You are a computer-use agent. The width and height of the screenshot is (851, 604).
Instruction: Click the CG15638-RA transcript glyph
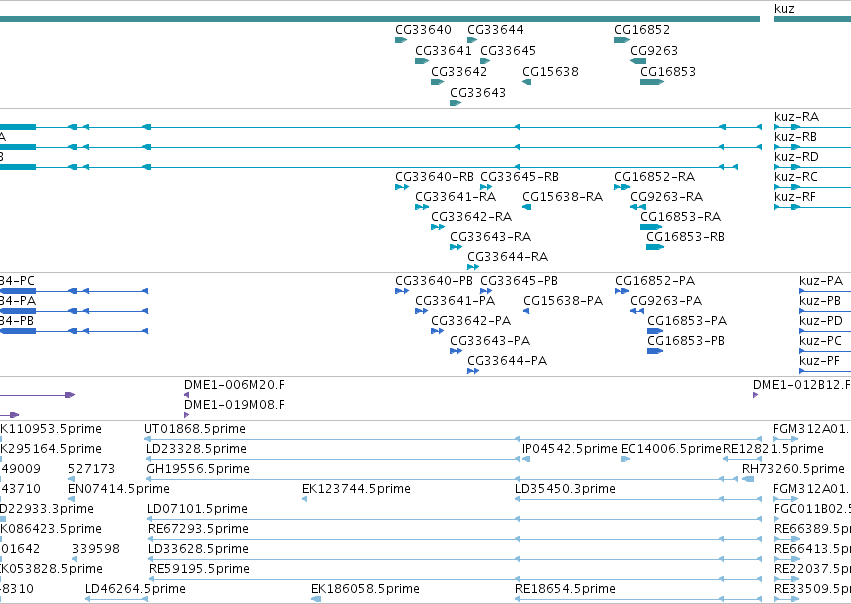pos(526,207)
